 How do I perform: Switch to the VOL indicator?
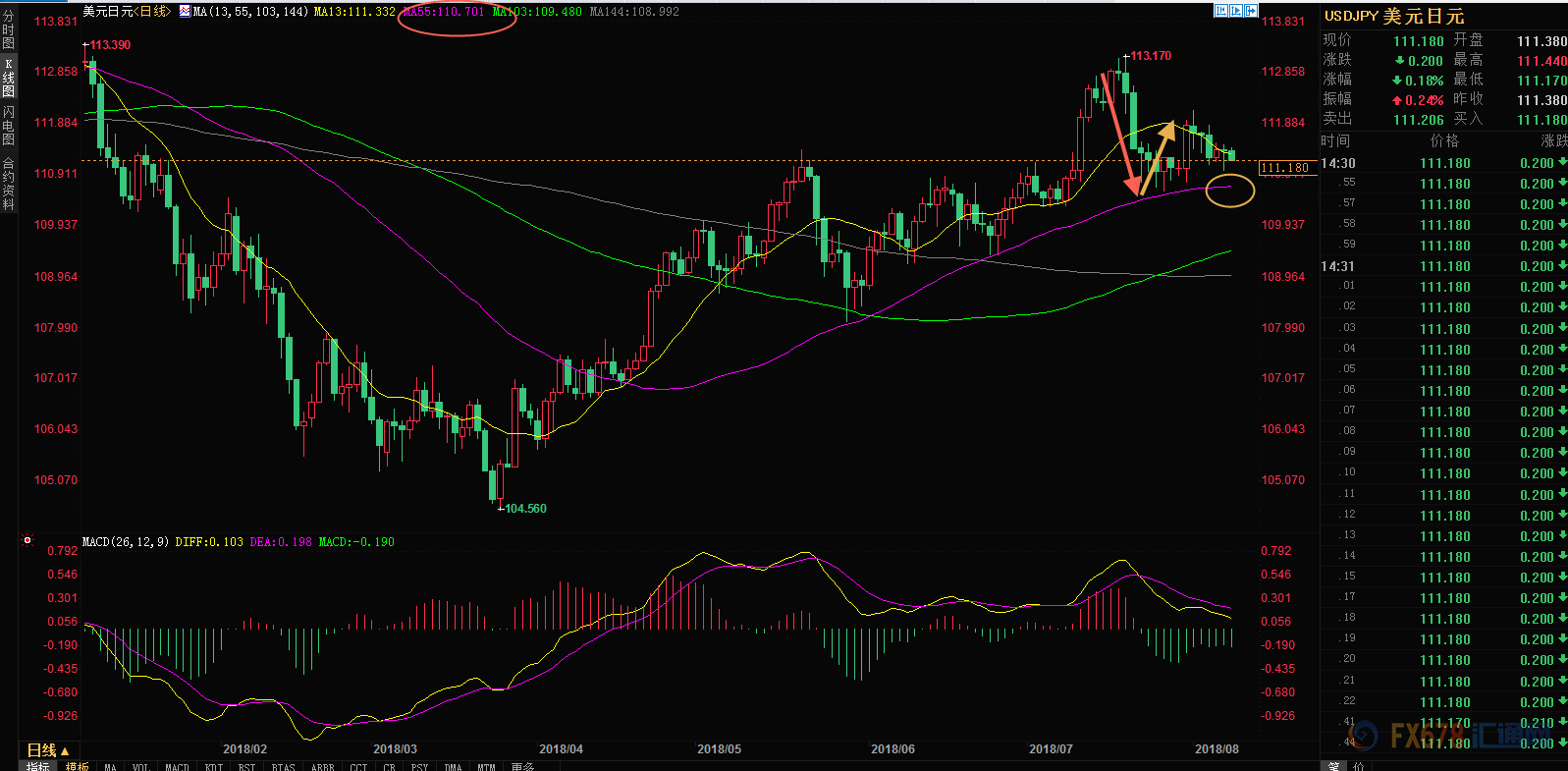[x=140, y=766]
